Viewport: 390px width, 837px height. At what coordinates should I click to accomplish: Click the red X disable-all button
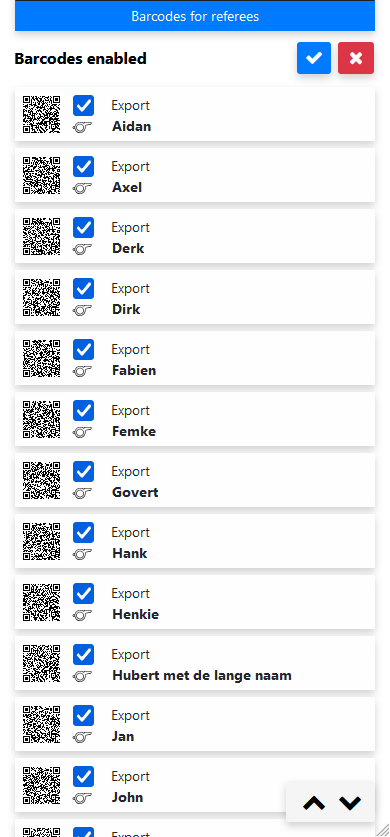pyautogui.click(x=356, y=58)
